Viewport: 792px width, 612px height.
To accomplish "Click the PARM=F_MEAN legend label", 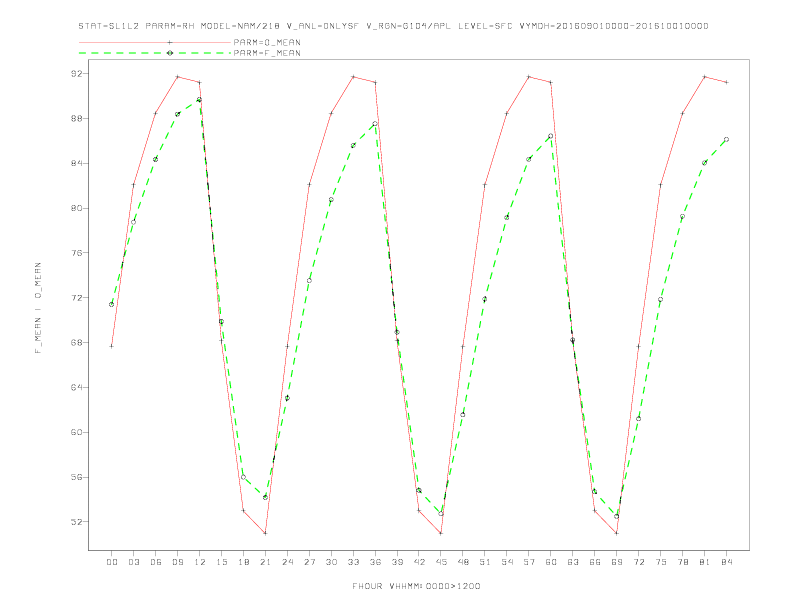I will click(x=267, y=53).
